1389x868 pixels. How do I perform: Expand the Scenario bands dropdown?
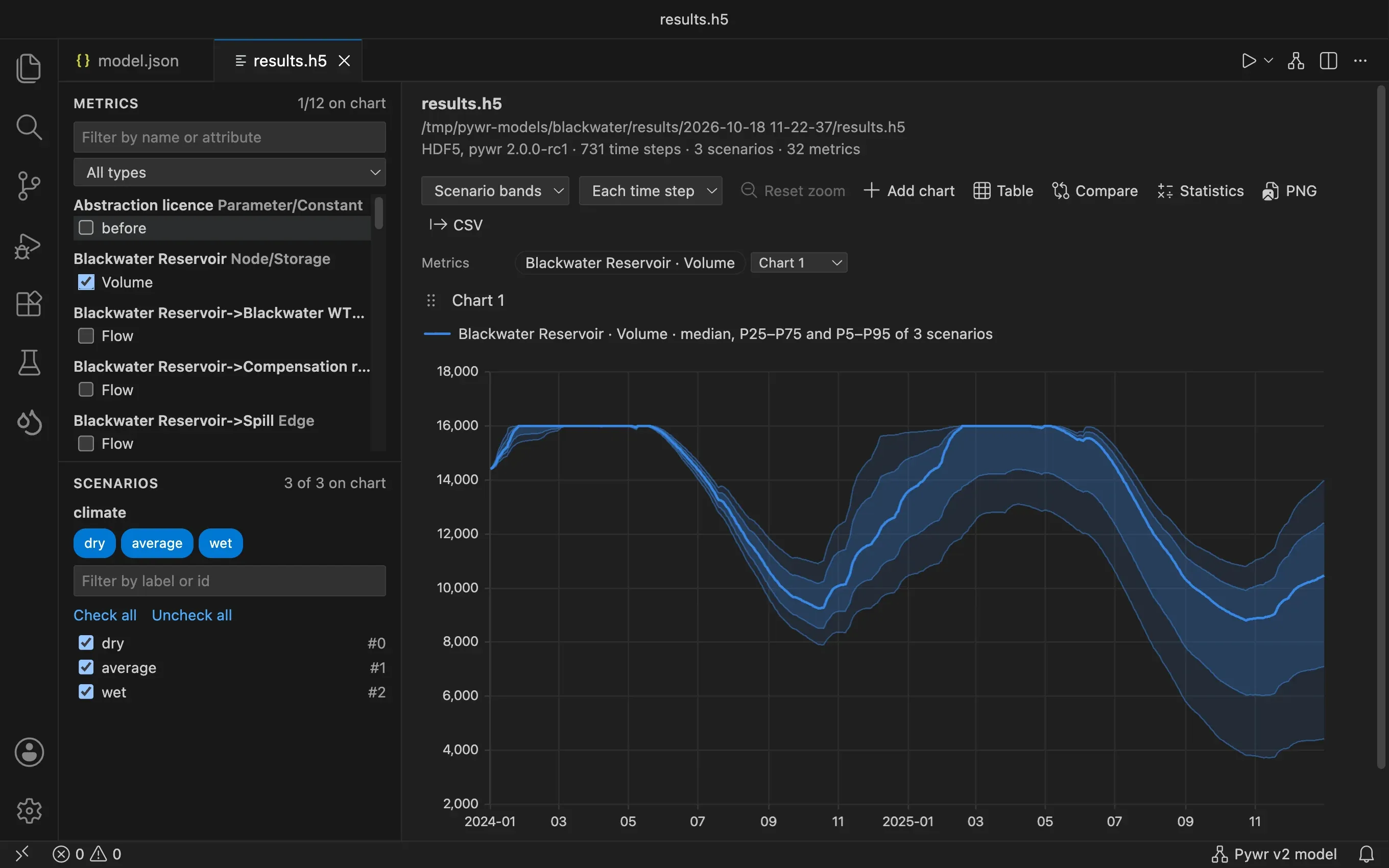[495, 190]
